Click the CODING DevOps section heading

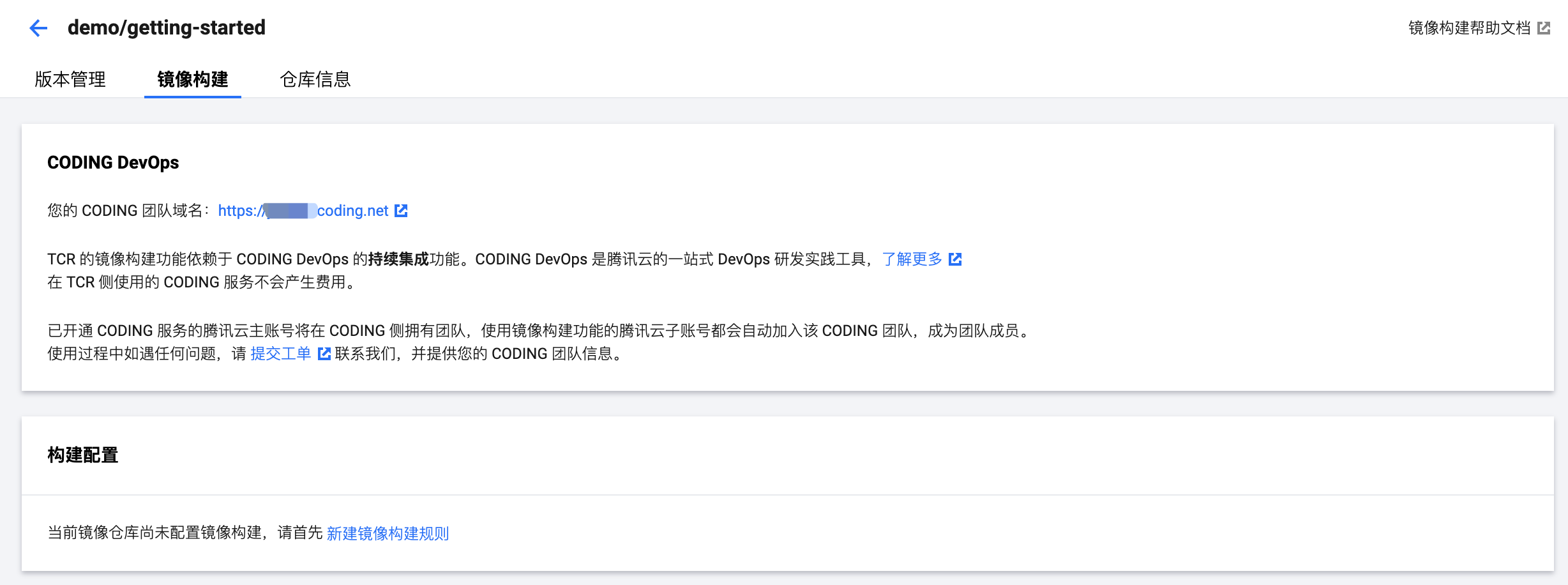coord(113,163)
